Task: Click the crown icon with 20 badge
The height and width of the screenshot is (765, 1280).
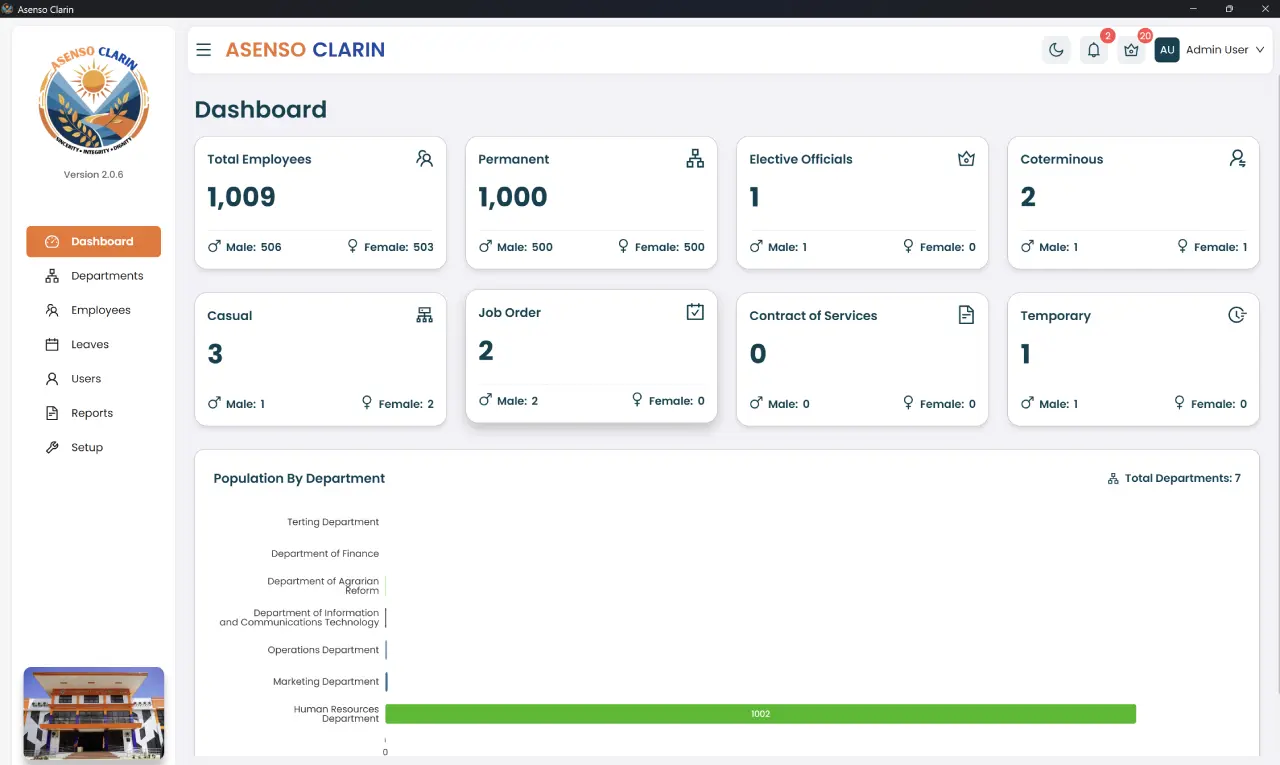Action: coord(1131,50)
